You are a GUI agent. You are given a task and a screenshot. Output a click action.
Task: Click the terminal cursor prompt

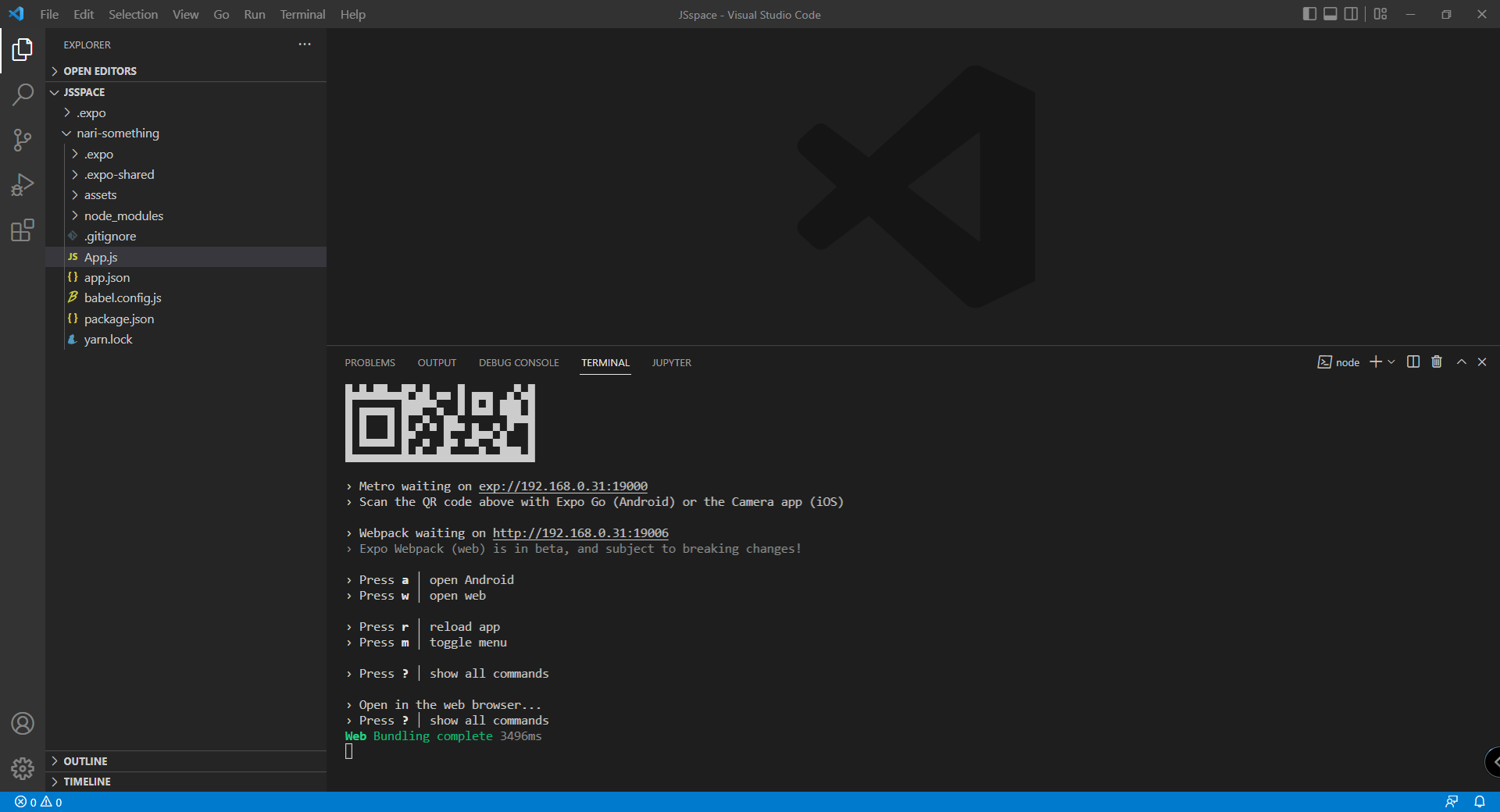[349, 751]
